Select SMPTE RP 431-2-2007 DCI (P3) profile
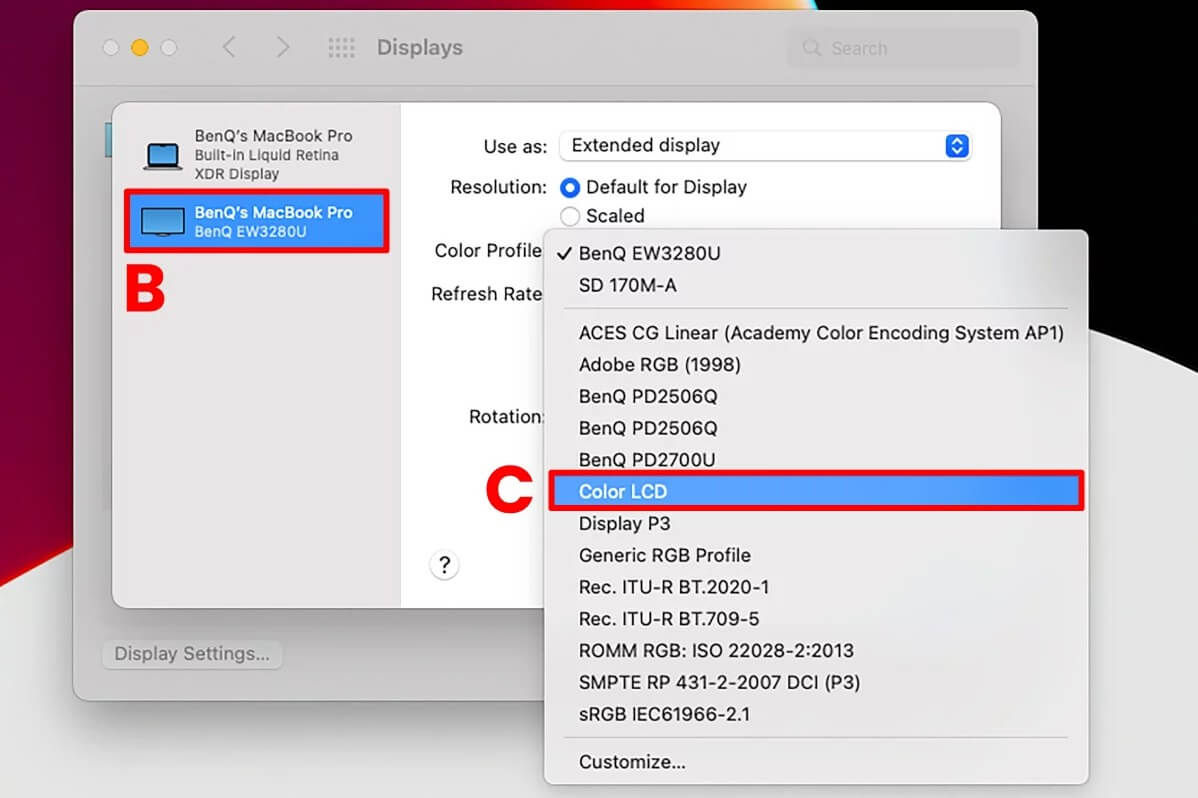 (815, 682)
